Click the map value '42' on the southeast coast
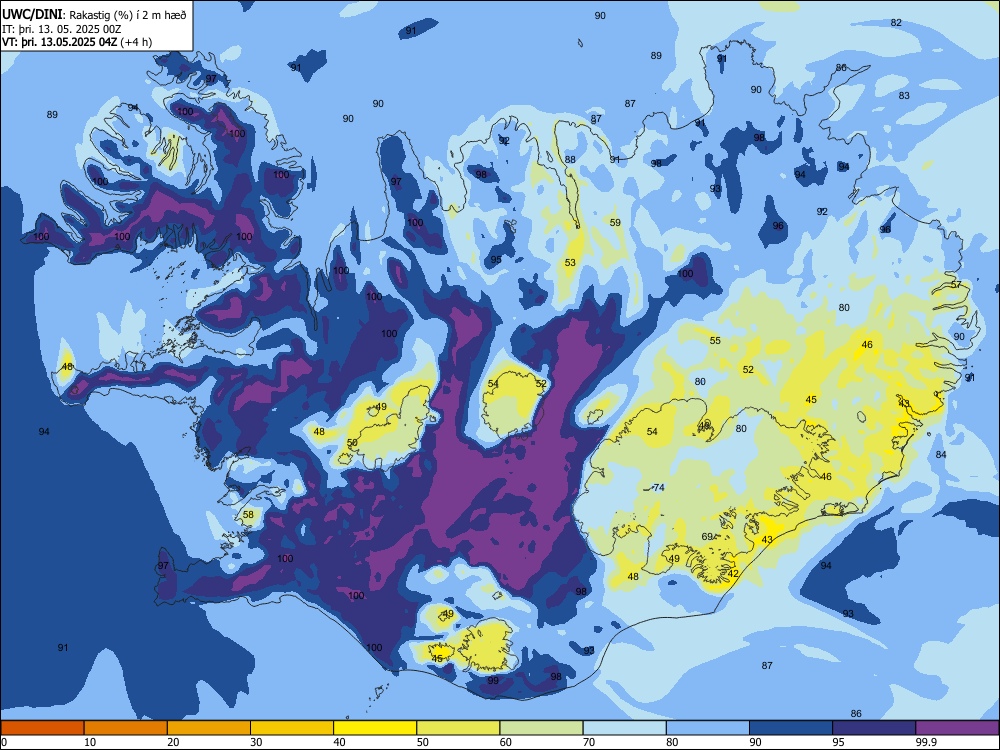This screenshot has height=750, width=1000. click(733, 573)
